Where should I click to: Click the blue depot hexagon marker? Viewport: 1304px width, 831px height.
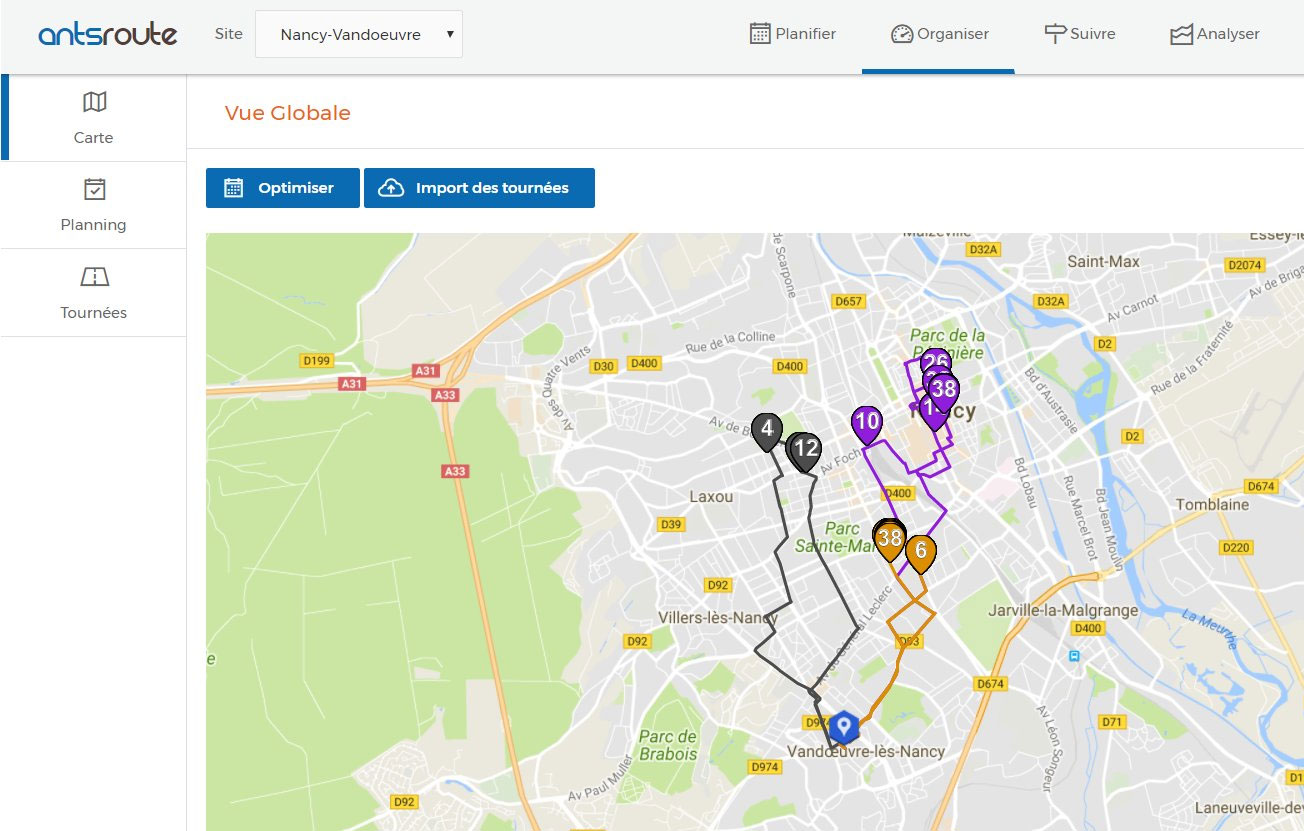[844, 727]
